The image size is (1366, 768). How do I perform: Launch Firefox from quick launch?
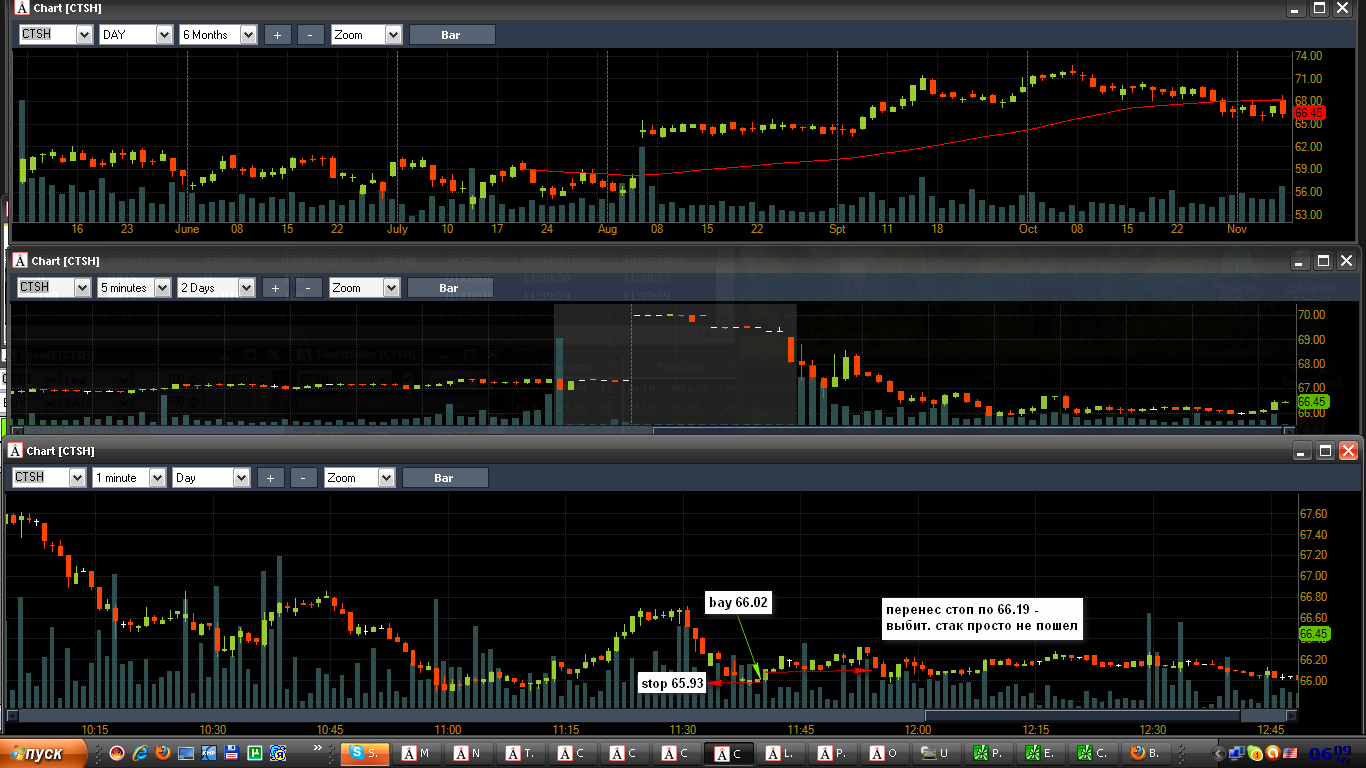point(163,753)
